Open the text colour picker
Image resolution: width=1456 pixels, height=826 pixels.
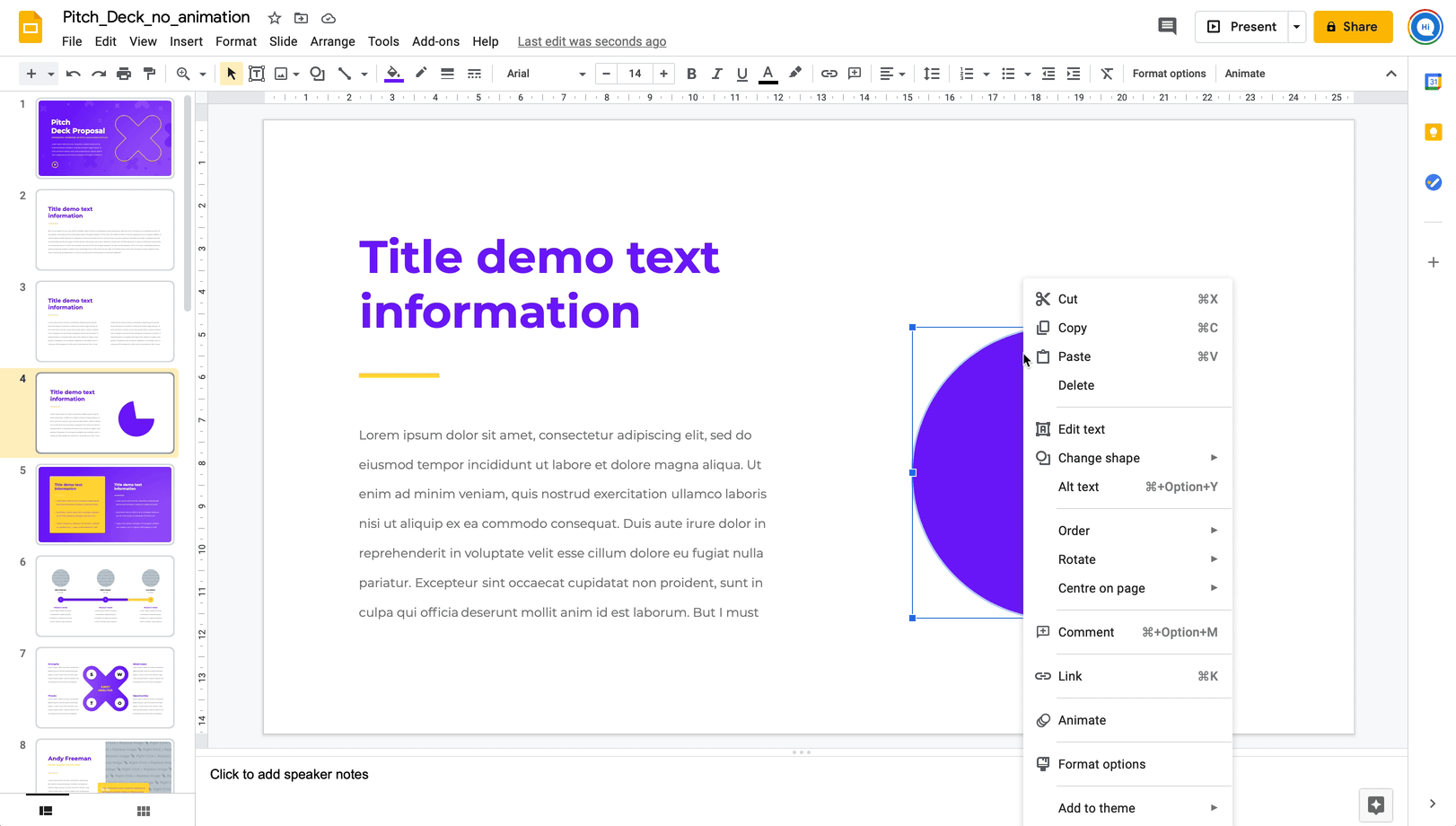[768, 74]
